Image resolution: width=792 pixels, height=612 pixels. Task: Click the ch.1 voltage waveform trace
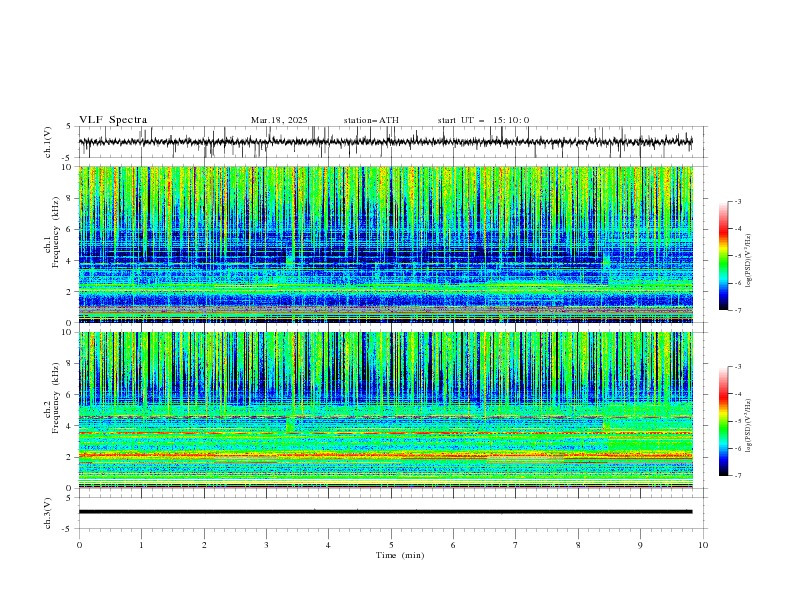(x=385, y=142)
